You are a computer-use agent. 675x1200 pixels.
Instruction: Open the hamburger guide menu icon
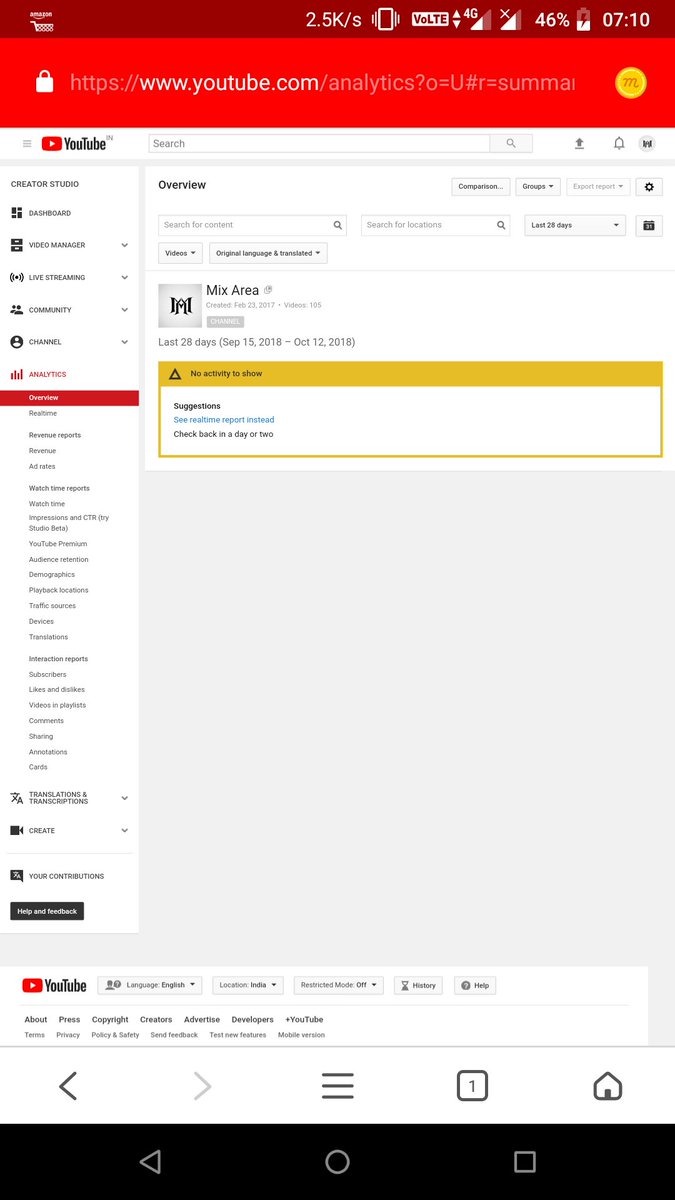point(27,144)
